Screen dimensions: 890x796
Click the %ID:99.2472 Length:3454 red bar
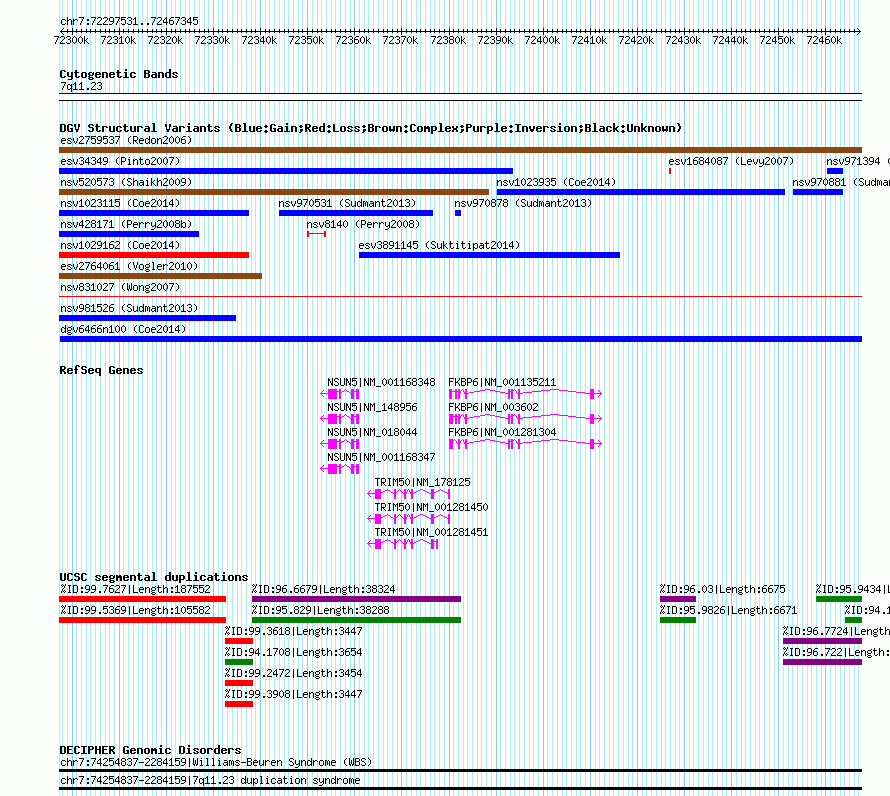239,683
